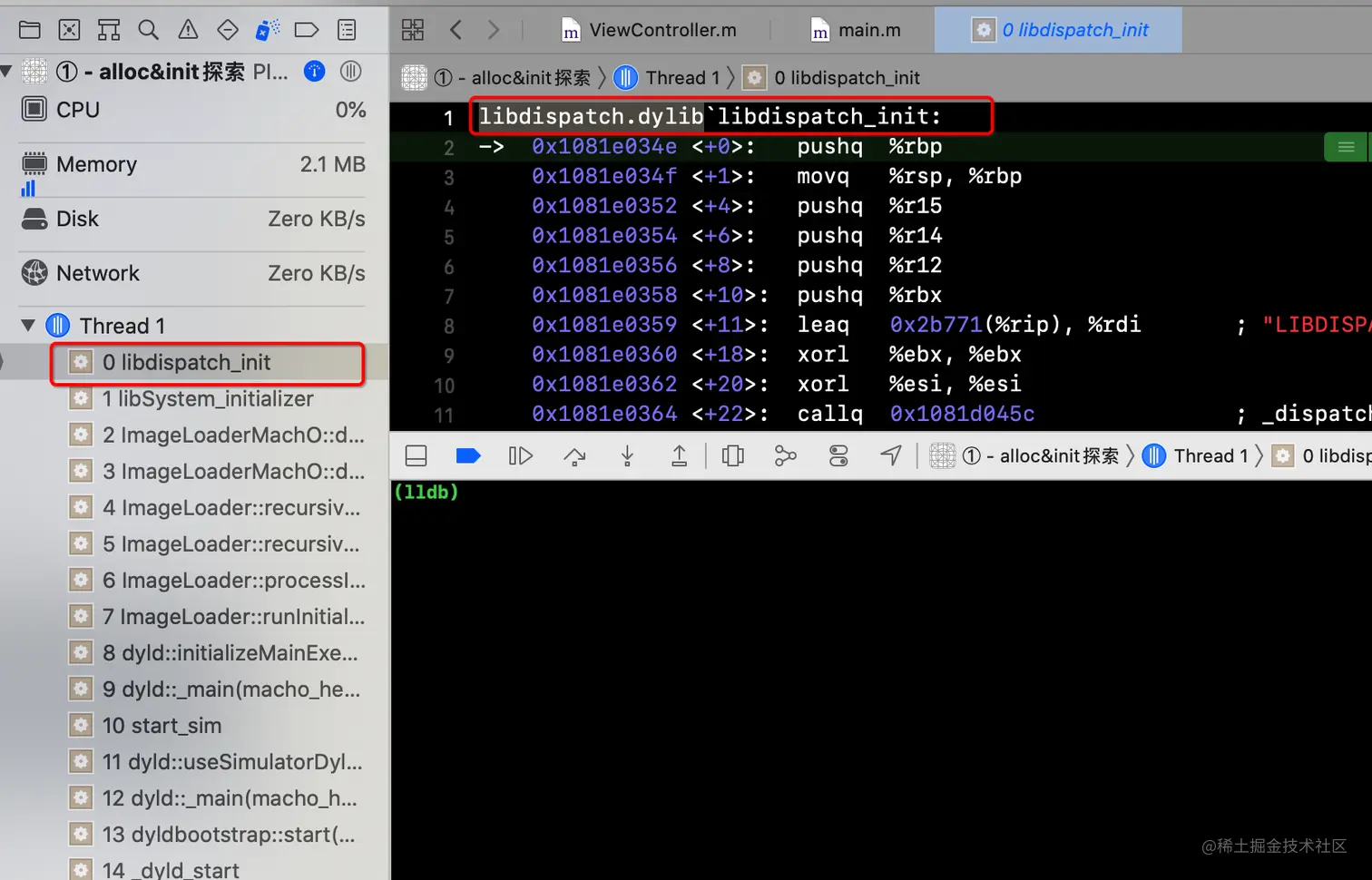Click the blue process info icon
This screenshot has height=880, width=1372.
click(x=314, y=71)
